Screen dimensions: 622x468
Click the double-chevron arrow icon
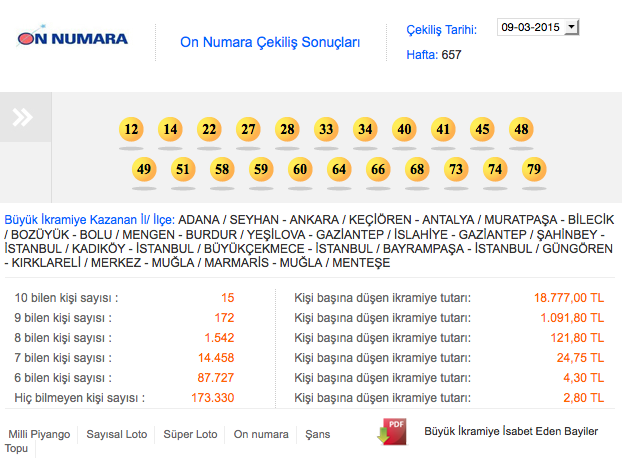click(23, 117)
